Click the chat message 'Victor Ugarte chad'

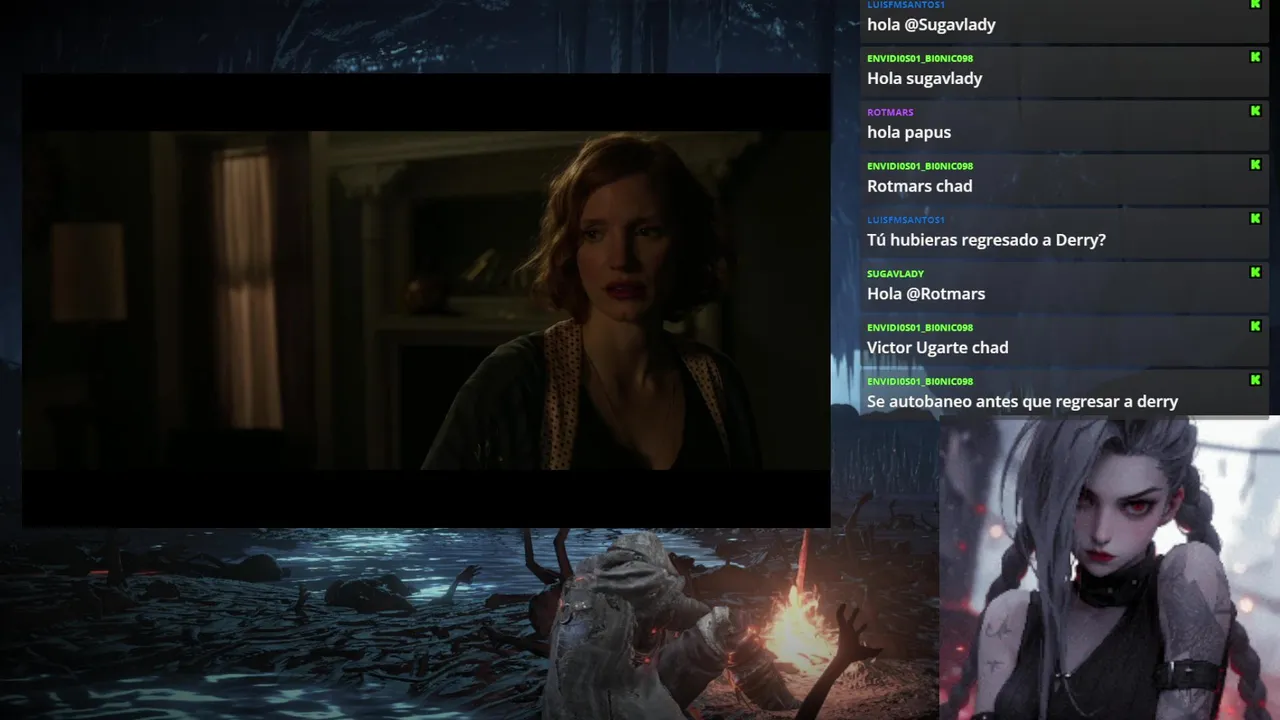click(x=938, y=348)
